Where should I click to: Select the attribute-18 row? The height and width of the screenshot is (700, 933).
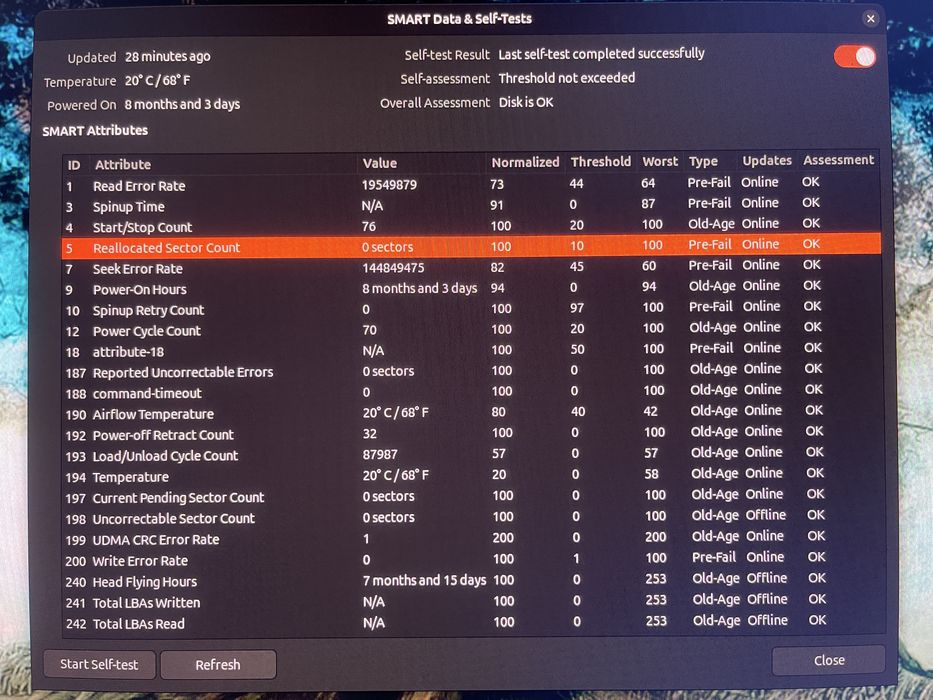pos(471,351)
